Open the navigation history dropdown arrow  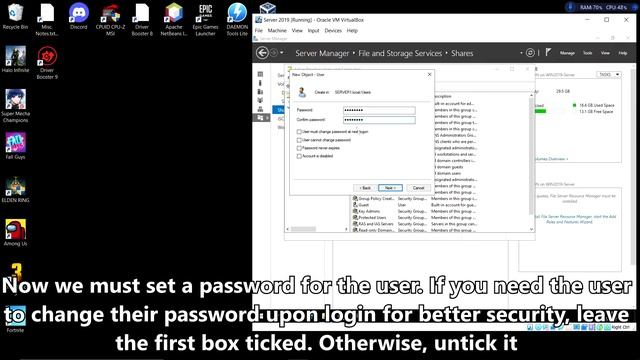tap(282, 53)
